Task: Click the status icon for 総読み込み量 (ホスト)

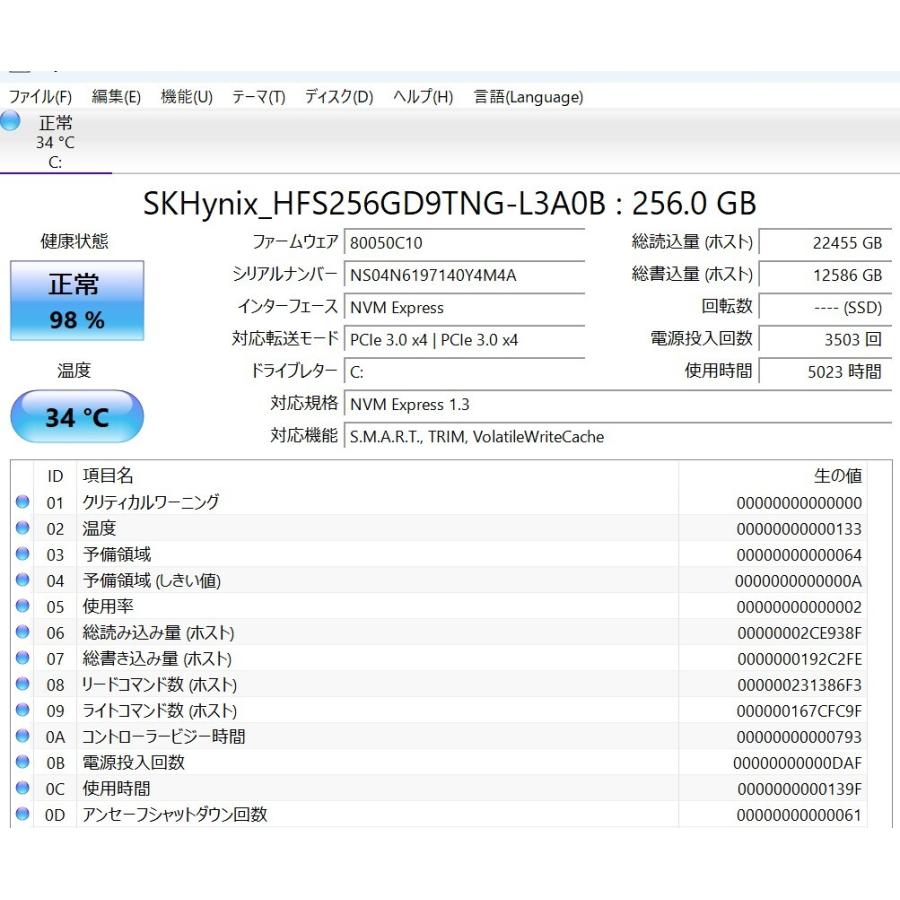Action: tap(22, 633)
